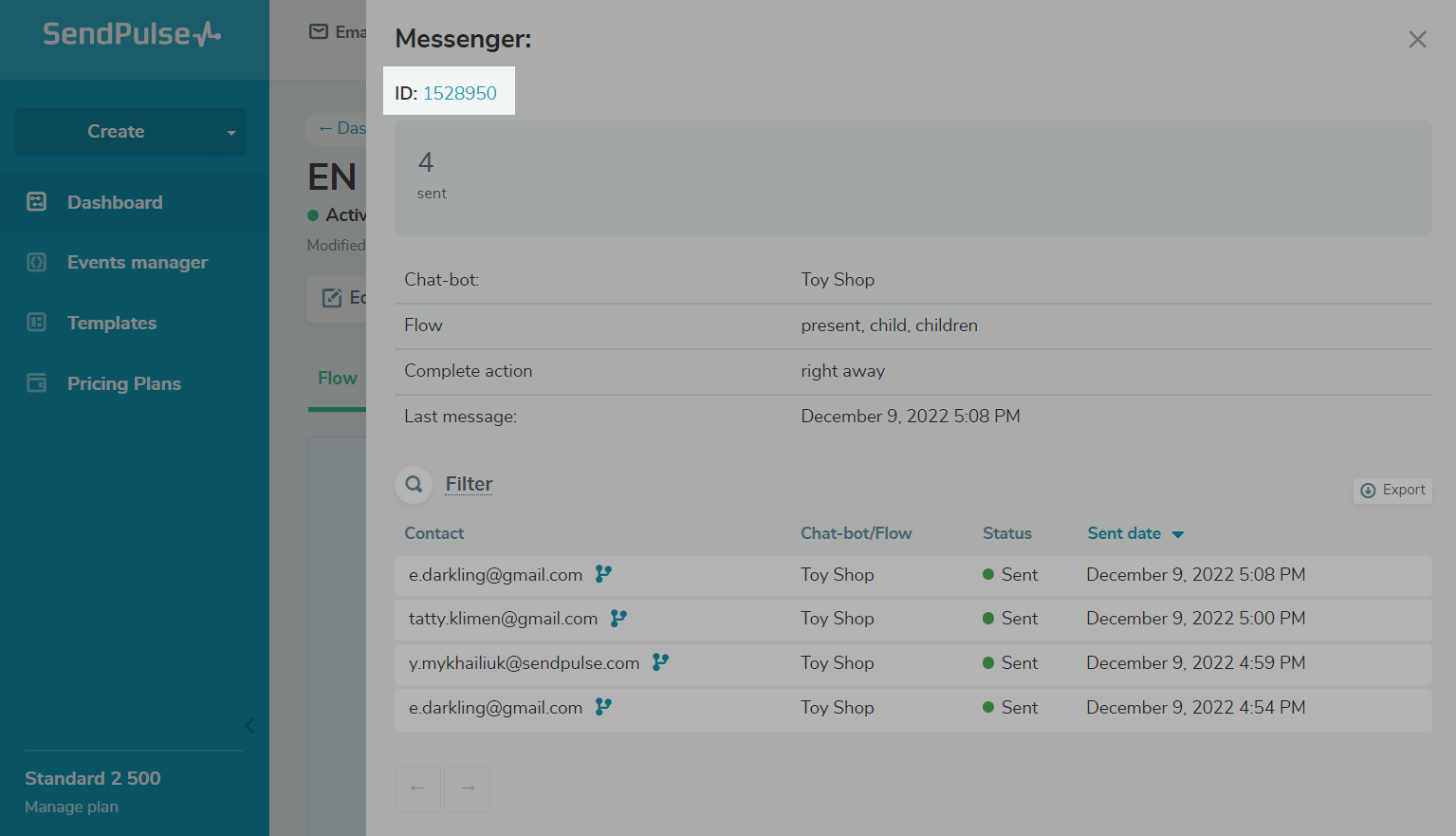This screenshot has width=1456, height=836.
Task: Open Pricing Plans in sidebar
Action: [x=124, y=384]
